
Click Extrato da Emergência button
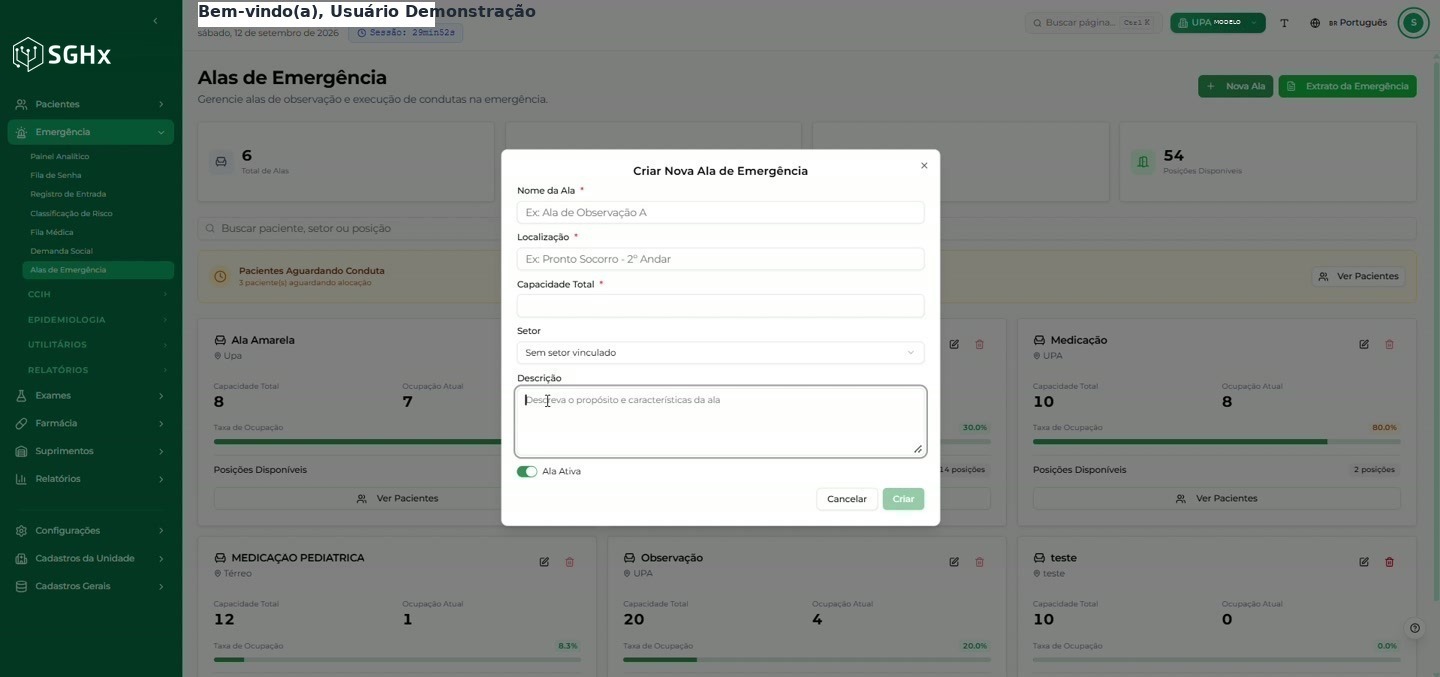pos(1347,86)
